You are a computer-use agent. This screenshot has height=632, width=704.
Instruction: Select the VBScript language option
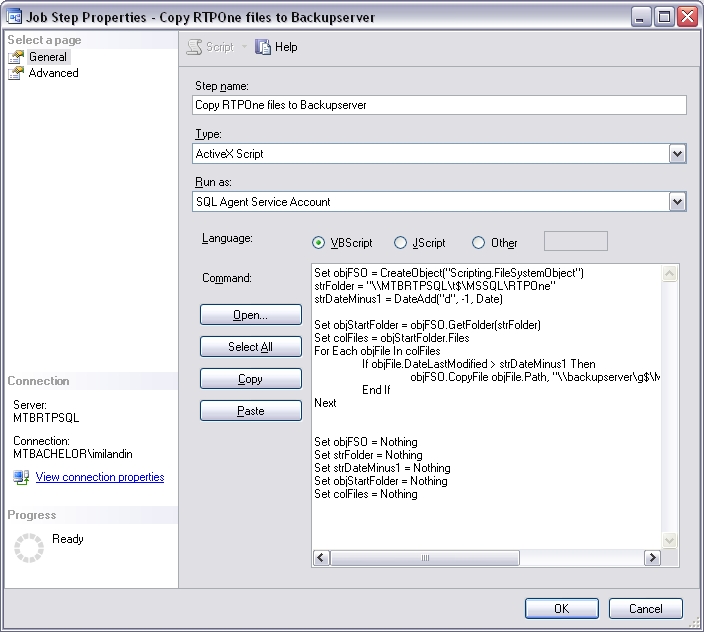tap(319, 242)
